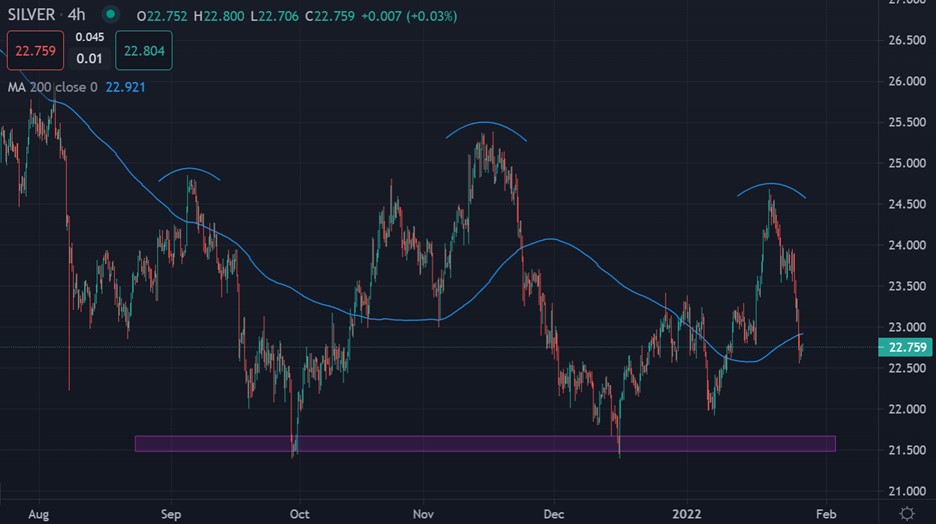Image resolution: width=936 pixels, height=524 pixels.
Task: Select the arc drawing over September peak
Action: pyautogui.click(x=188, y=171)
